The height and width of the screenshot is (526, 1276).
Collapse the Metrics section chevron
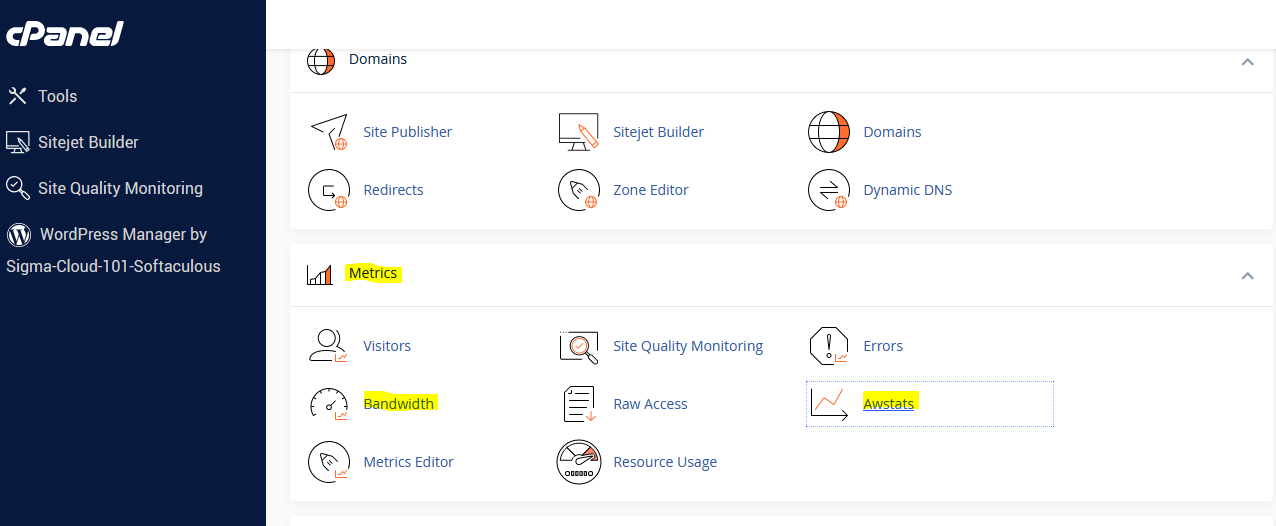pos(1247,275)
